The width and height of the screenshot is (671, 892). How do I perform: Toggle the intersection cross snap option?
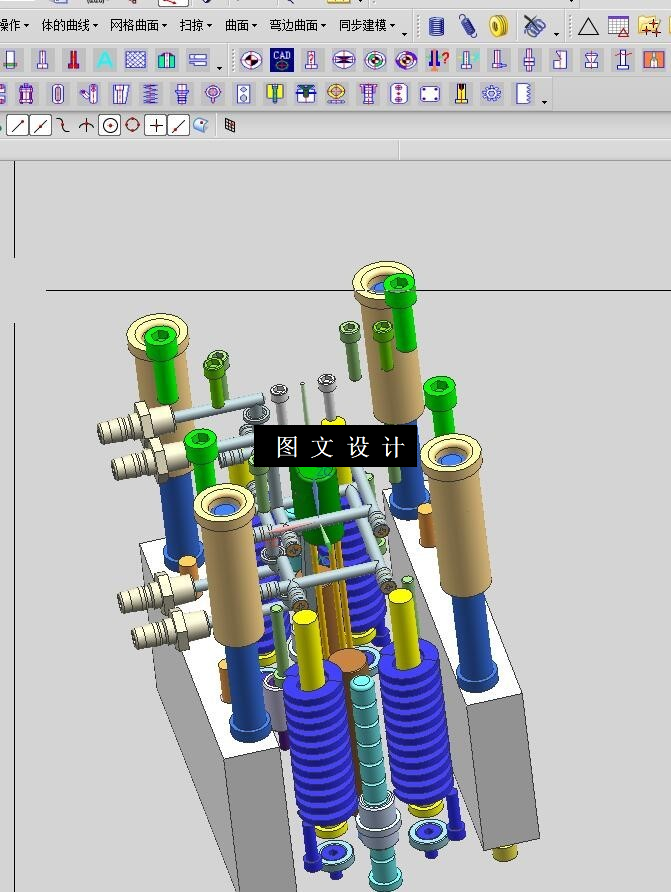click(x=155, y=125)
